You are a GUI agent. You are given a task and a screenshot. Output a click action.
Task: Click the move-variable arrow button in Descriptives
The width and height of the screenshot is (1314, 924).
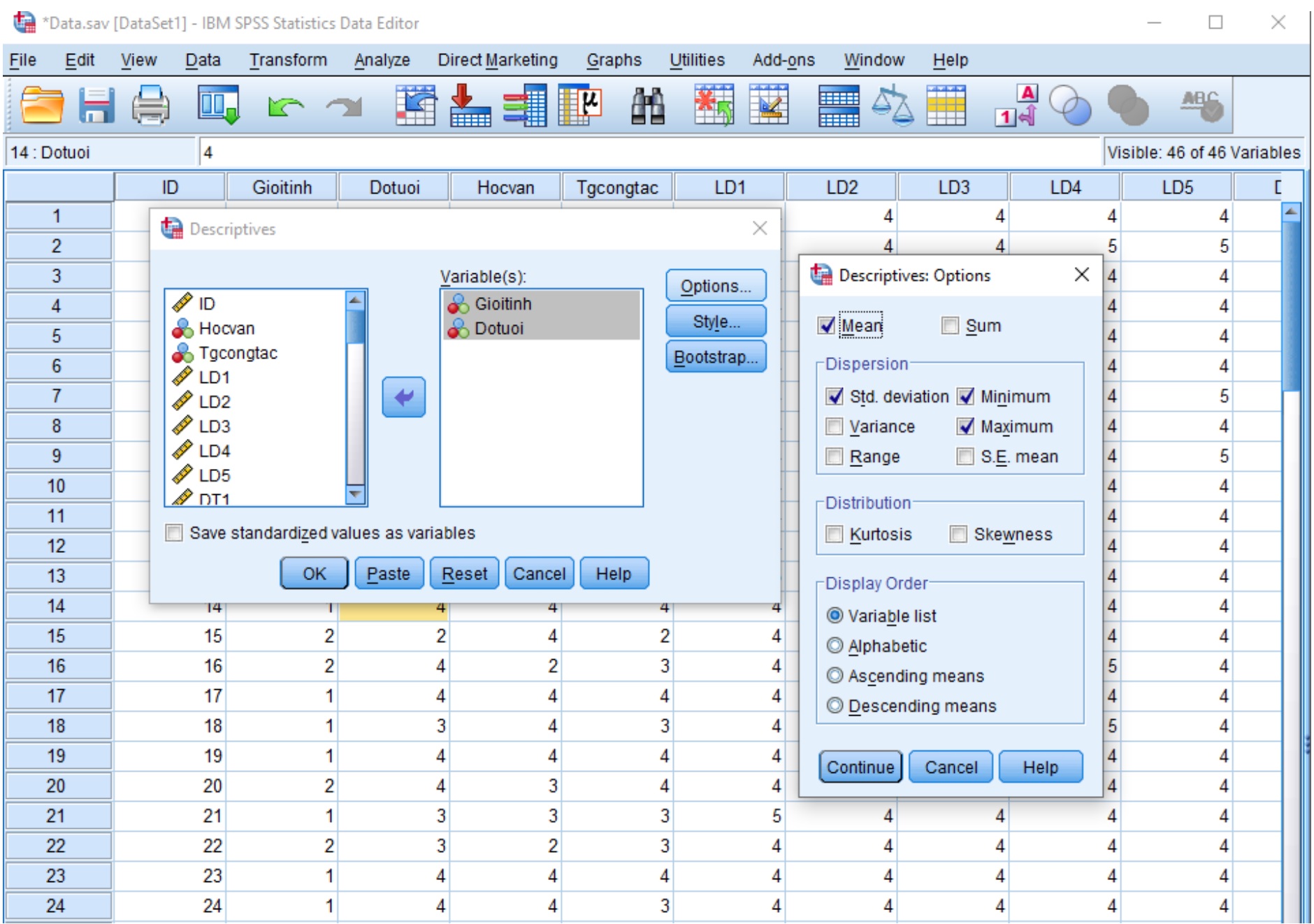click(x=404, y=397)
